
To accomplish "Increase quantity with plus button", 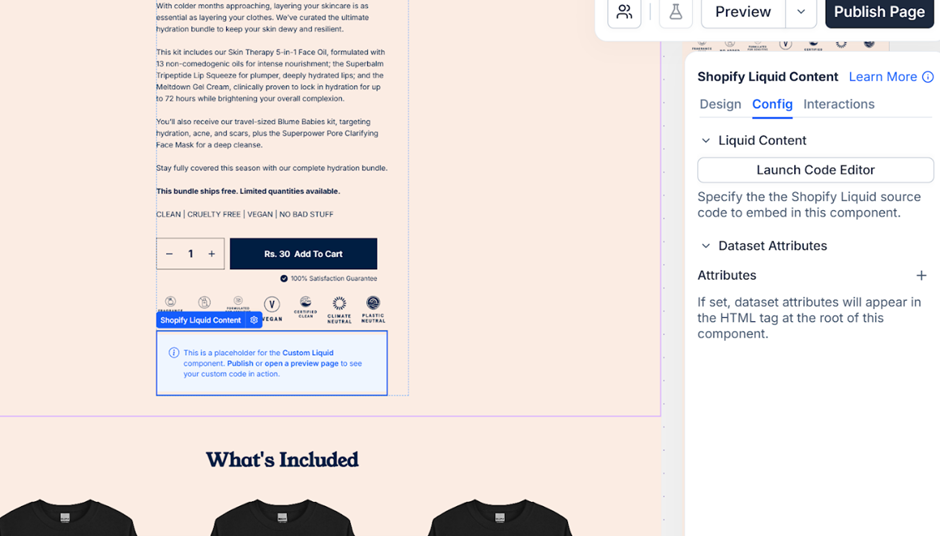I will pyautogui.click(x=212, y=254).
